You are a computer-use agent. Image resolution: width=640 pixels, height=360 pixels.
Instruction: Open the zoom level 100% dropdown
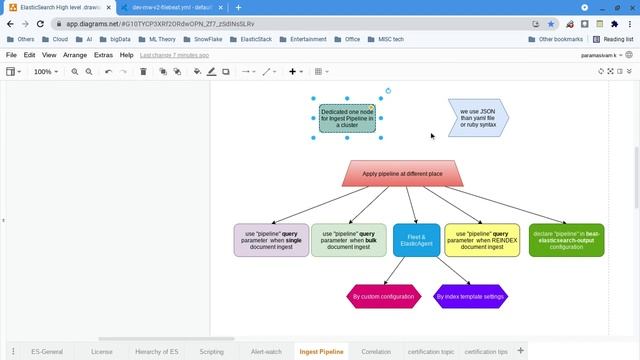pyautogui.click(x=46, y=72)
